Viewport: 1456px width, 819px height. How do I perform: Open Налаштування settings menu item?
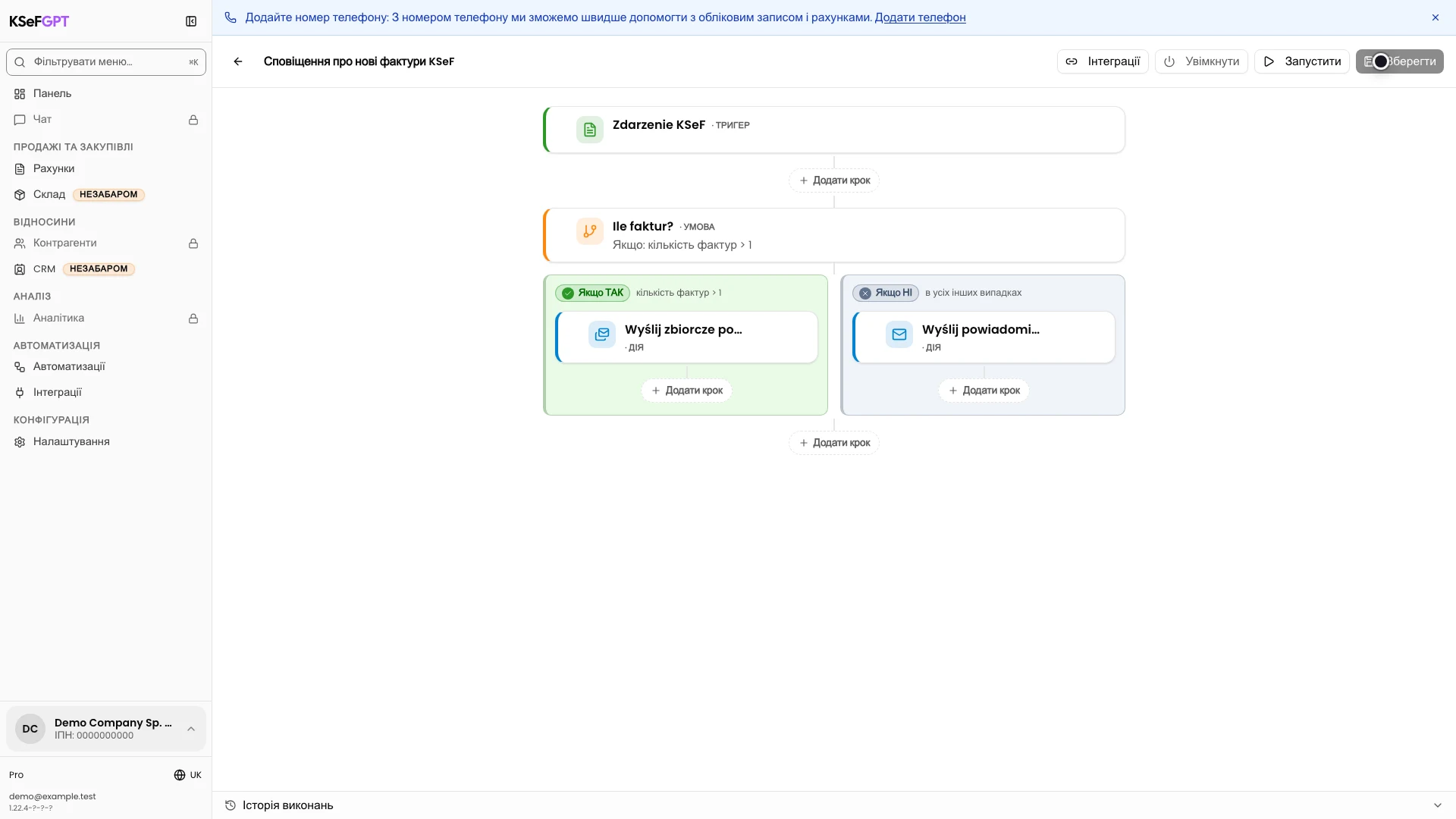point(106,441)
